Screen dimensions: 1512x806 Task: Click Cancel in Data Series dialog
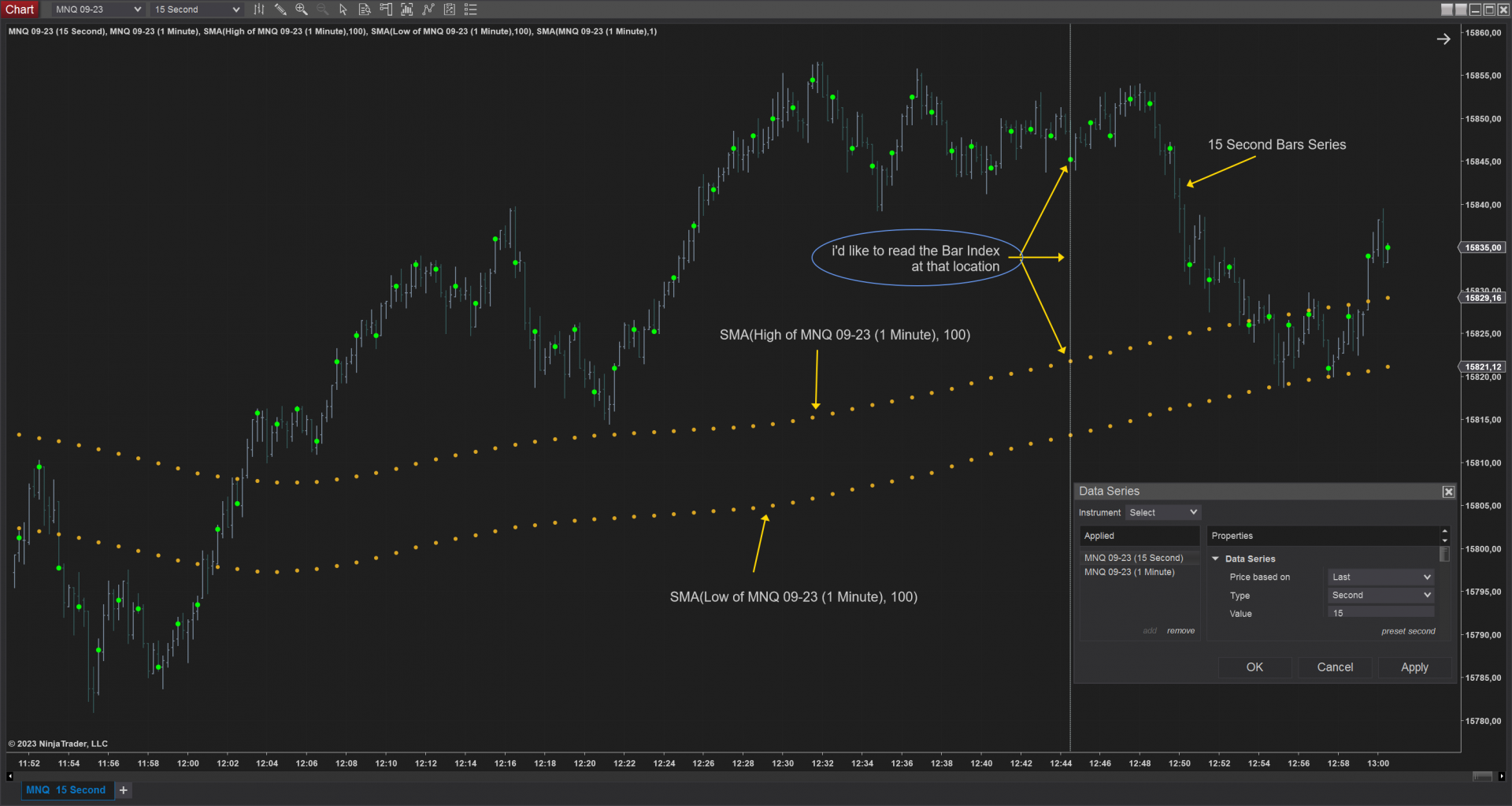(x=1335, y=667)
